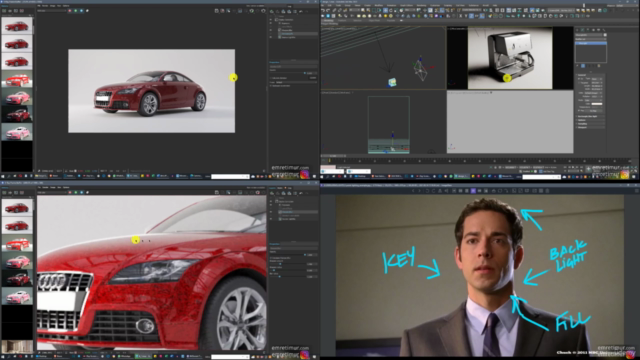
Task: Open the Modifiers menu in 3ds Max
Action: (379, 6)
